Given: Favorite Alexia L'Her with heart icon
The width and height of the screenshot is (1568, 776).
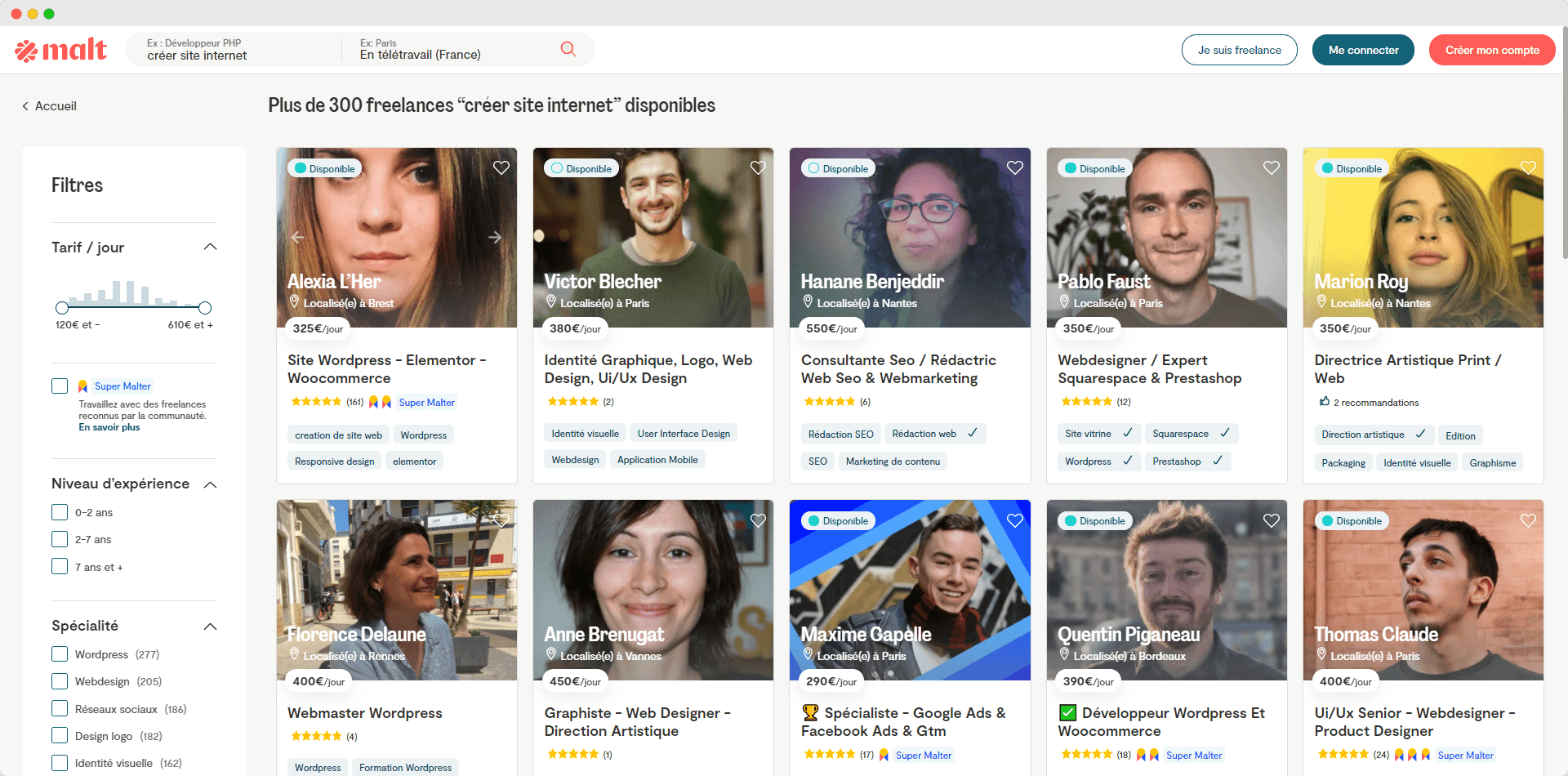Looking at the screenshot, I should 501,167.
